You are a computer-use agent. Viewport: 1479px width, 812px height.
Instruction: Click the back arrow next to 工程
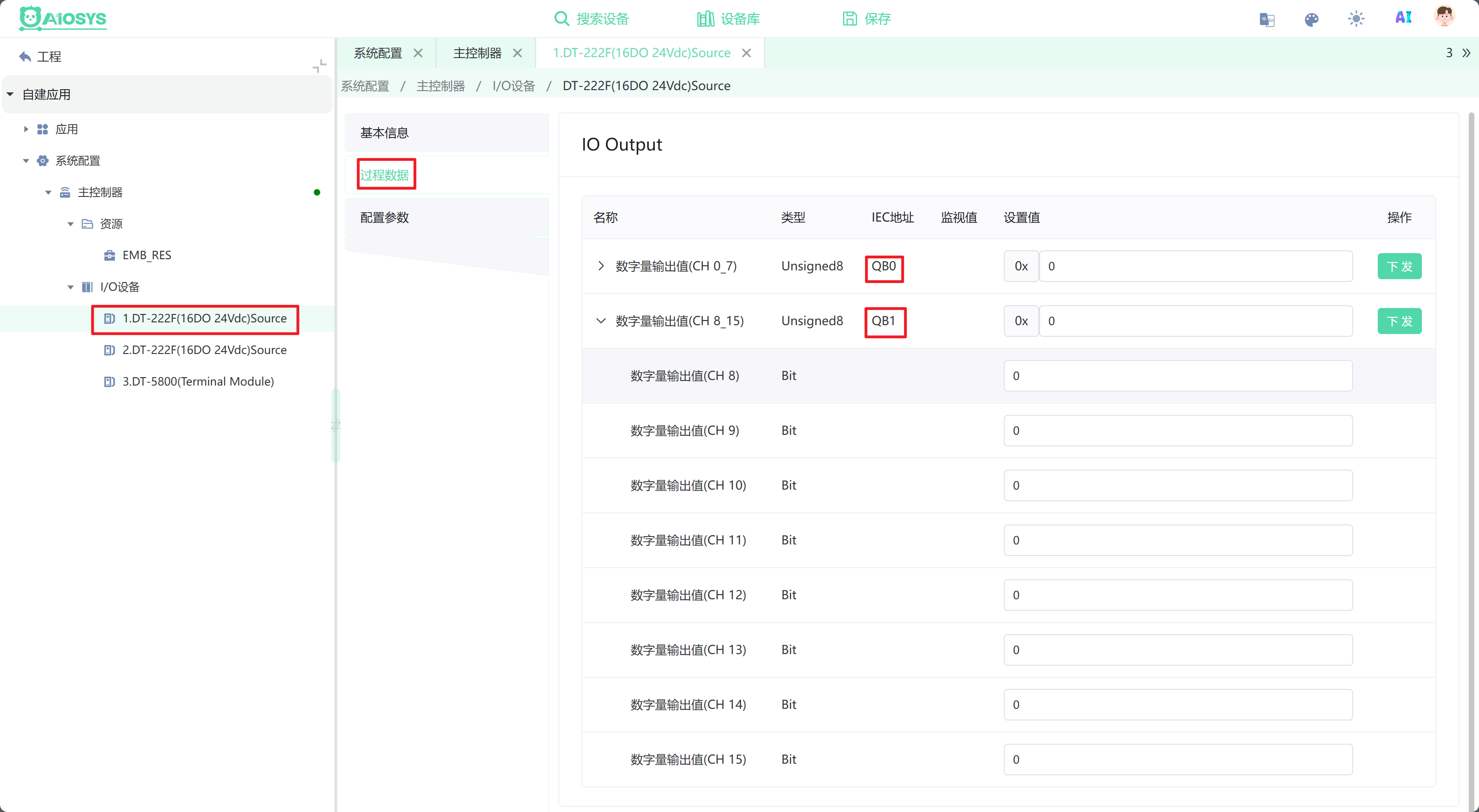click(25, 56)
